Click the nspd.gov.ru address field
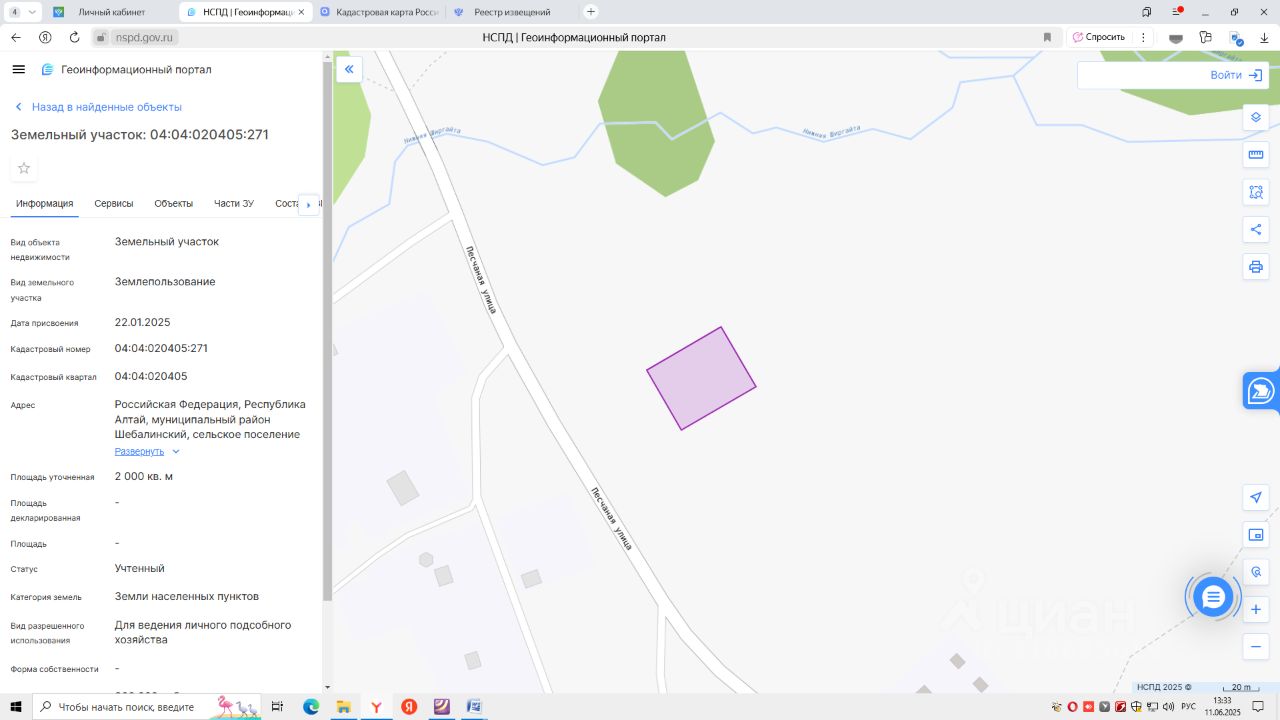The width and height of the screenshot is (1280, 720). tap(143, 37)
